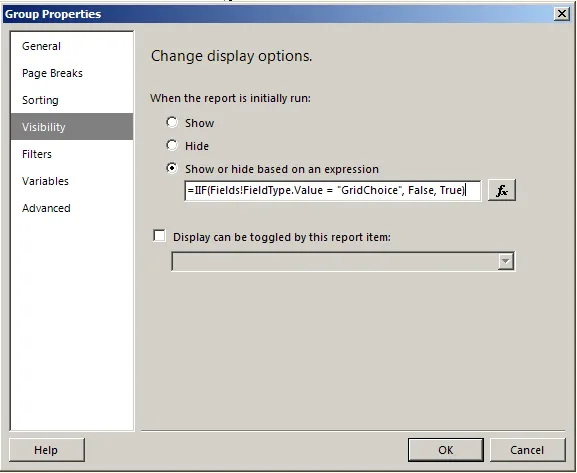This screenshot has width=577, height=473.
Task: Select the Show radio button
Action: (172, 122)
